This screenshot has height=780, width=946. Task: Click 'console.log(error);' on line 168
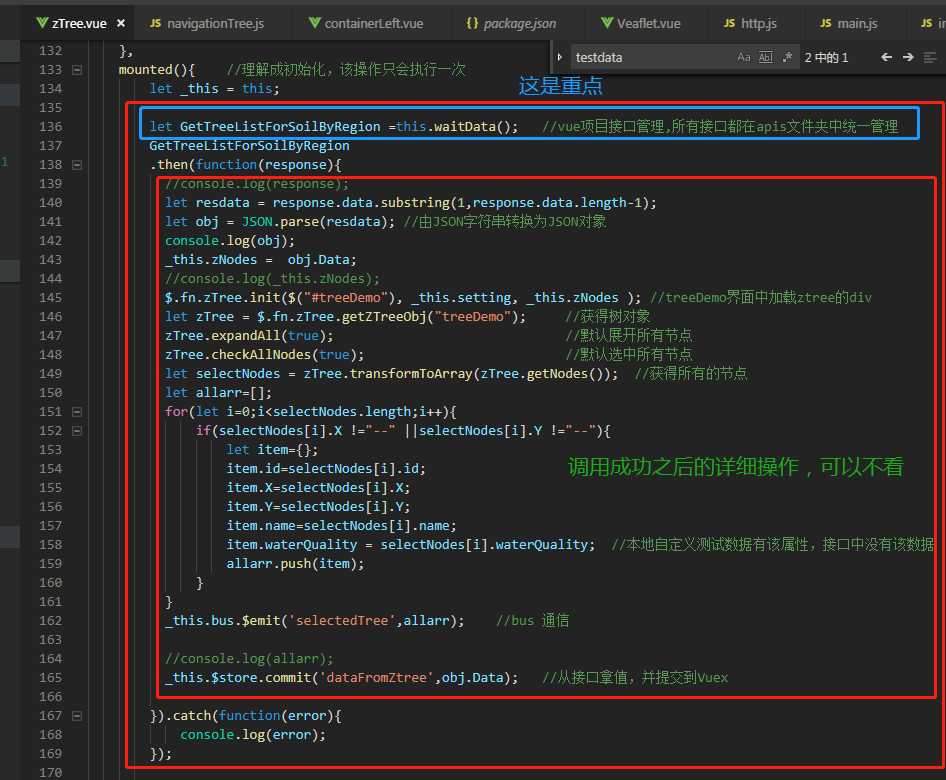253,735
